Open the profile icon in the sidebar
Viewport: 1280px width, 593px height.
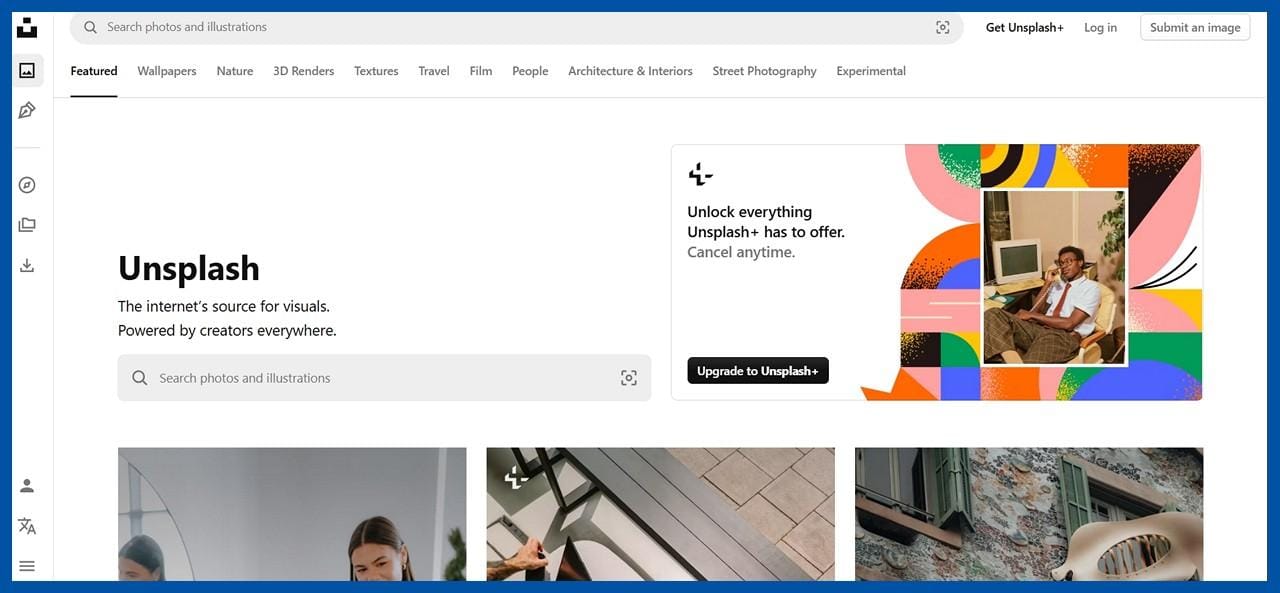pyautogui.click(x=27, y=486)
